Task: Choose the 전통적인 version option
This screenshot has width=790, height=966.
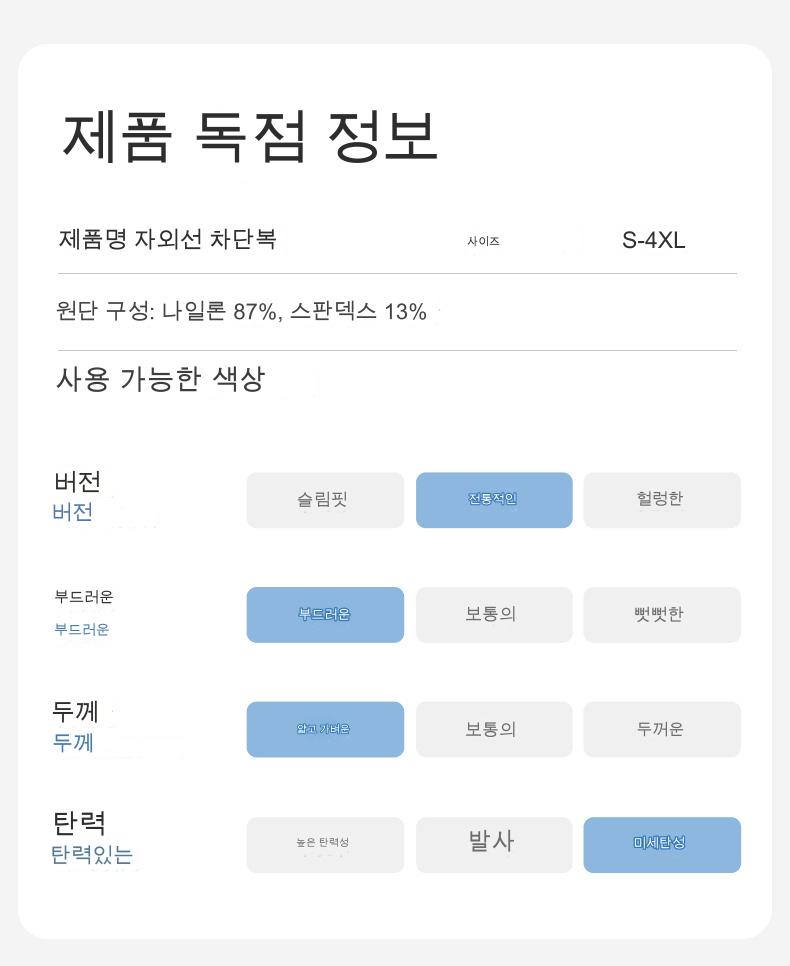Action: click(494, 500)
